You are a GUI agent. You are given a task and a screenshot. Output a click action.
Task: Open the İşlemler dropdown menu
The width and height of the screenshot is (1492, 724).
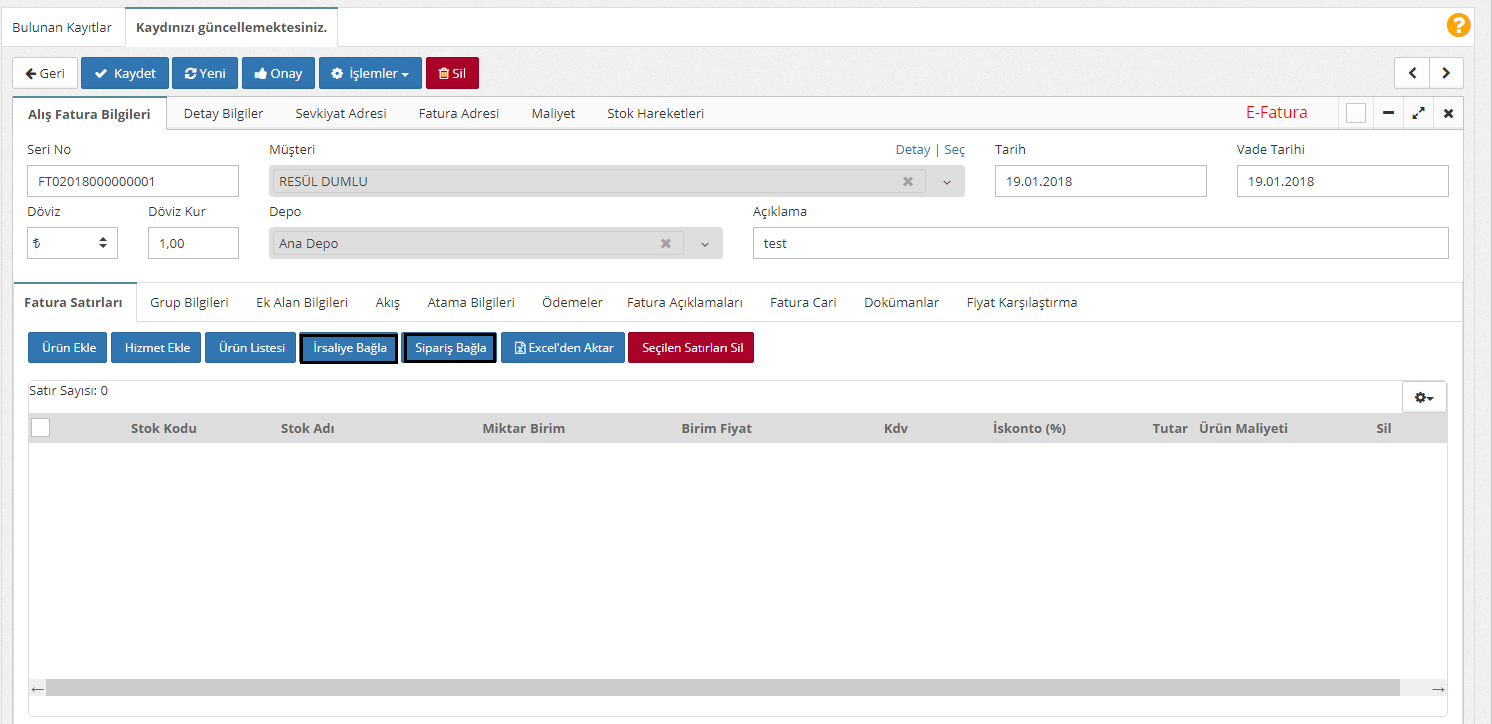coord(370,74)
